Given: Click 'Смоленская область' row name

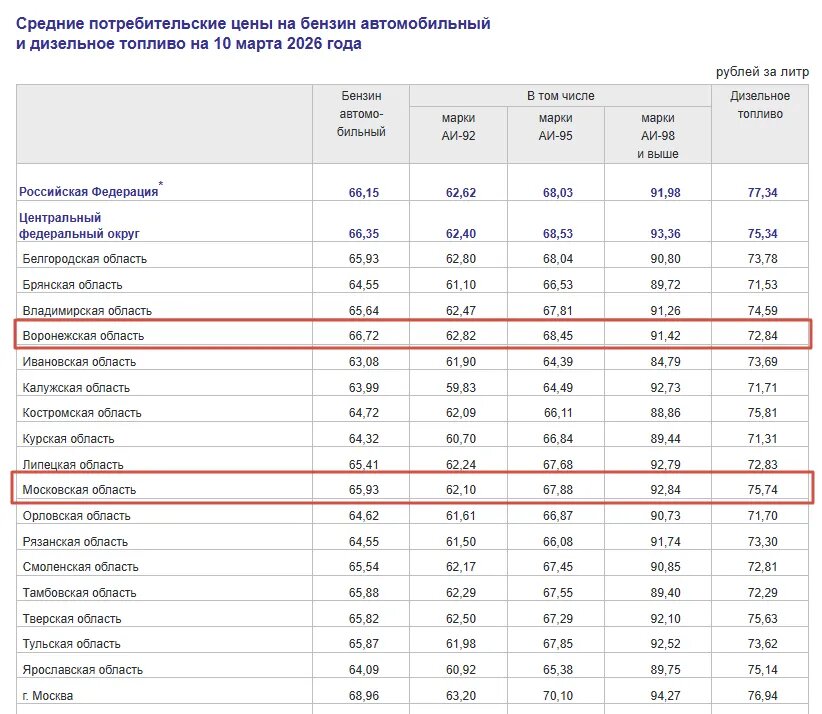Looking at the screenshot, I should pyautogui.click(x=80, y=567).
